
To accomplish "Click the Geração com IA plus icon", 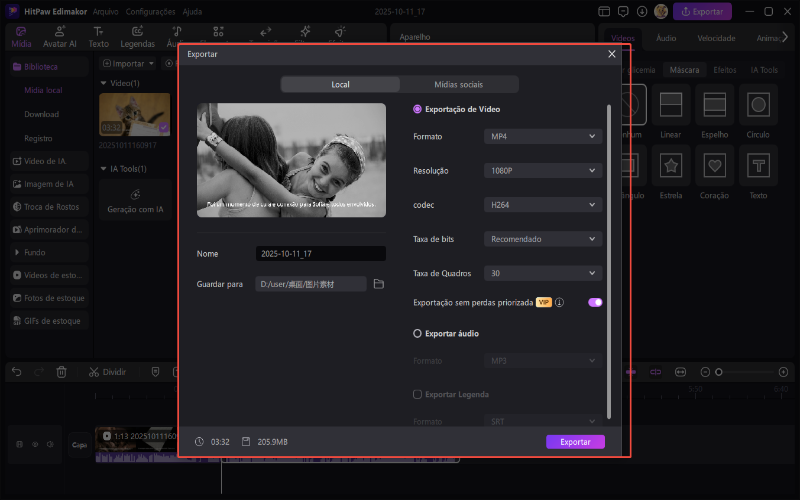I will click(x=136, y=194).
